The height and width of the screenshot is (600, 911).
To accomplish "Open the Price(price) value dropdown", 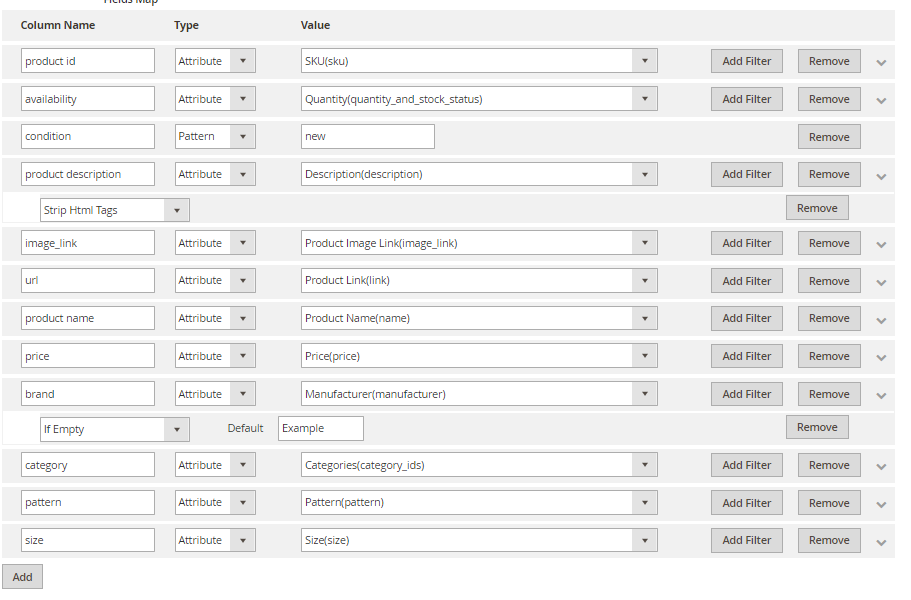I will point(479,356).
